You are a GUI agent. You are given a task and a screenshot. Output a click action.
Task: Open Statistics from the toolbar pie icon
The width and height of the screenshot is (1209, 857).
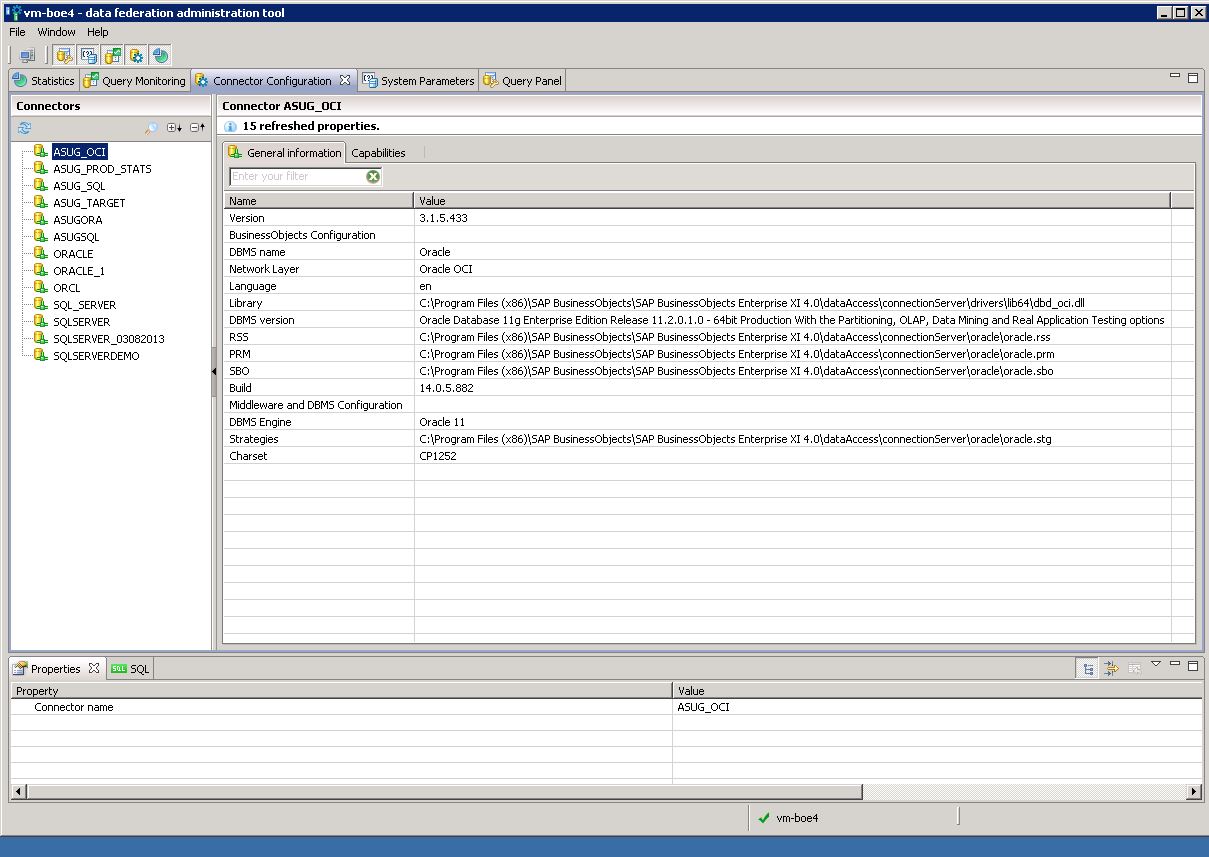pyautogui.click(x=161, y=56)
